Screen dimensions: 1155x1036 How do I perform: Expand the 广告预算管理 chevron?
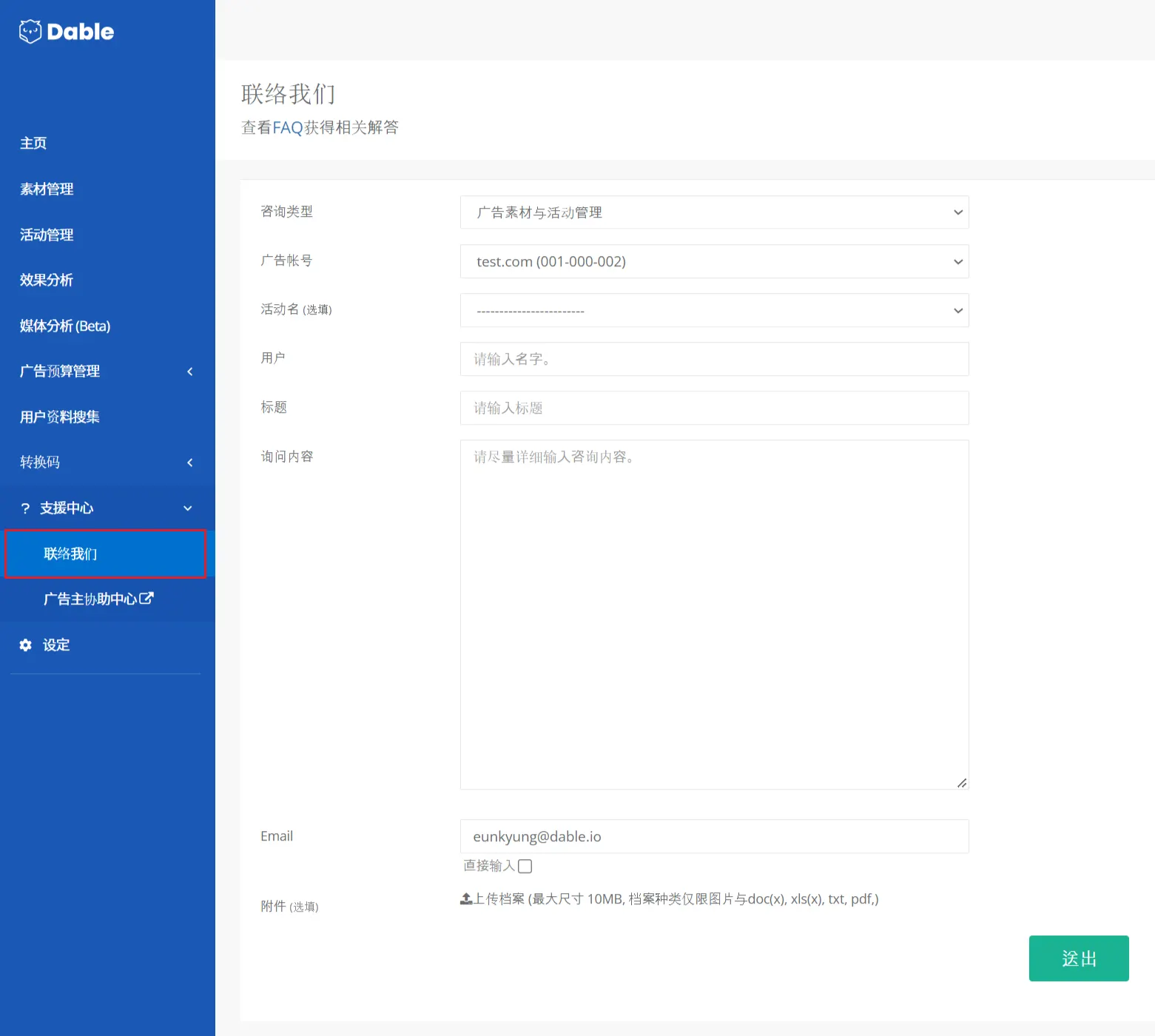[x=190, y=371]
